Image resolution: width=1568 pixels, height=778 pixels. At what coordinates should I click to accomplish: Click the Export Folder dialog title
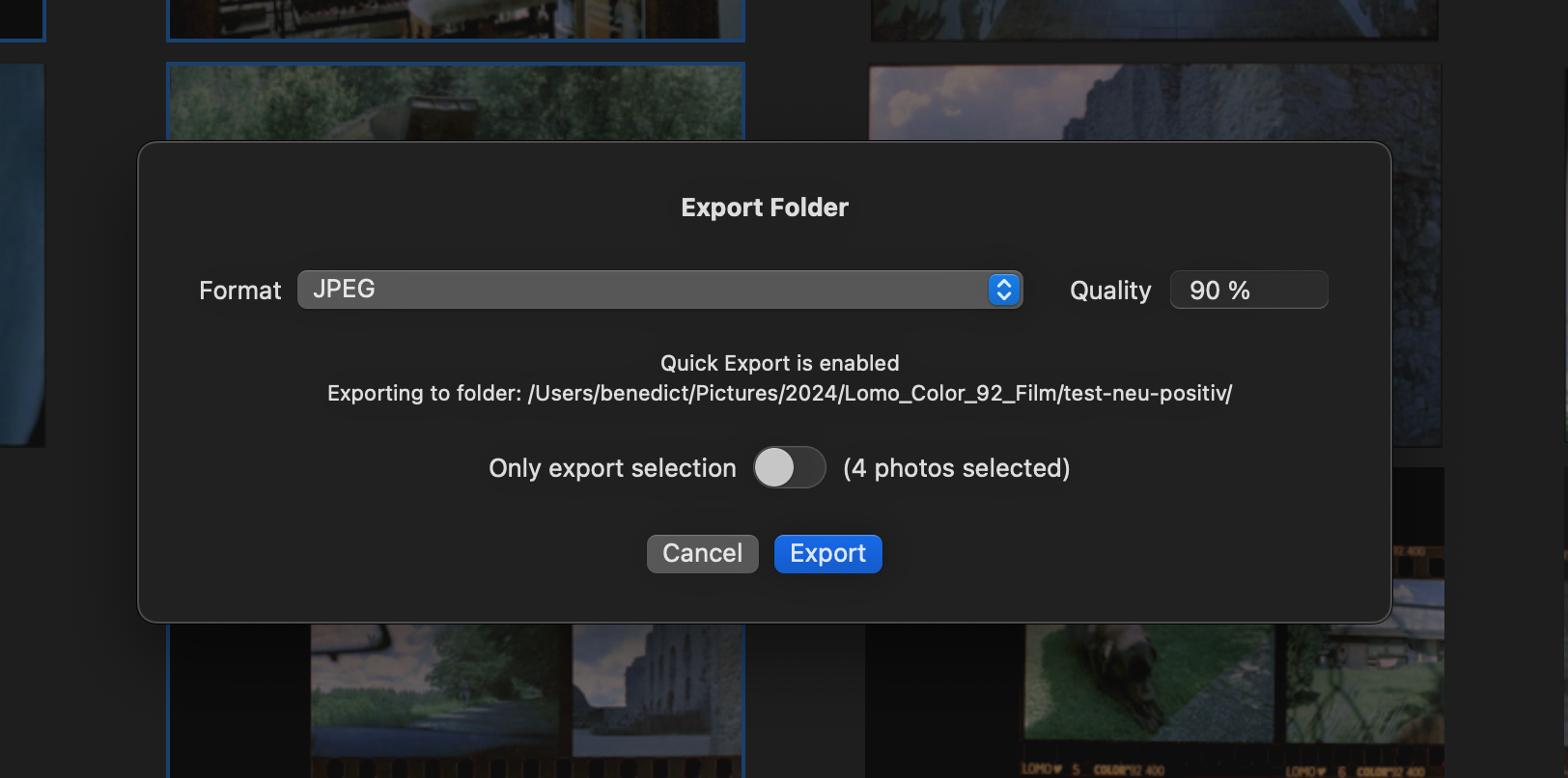(x=765, y=208)
